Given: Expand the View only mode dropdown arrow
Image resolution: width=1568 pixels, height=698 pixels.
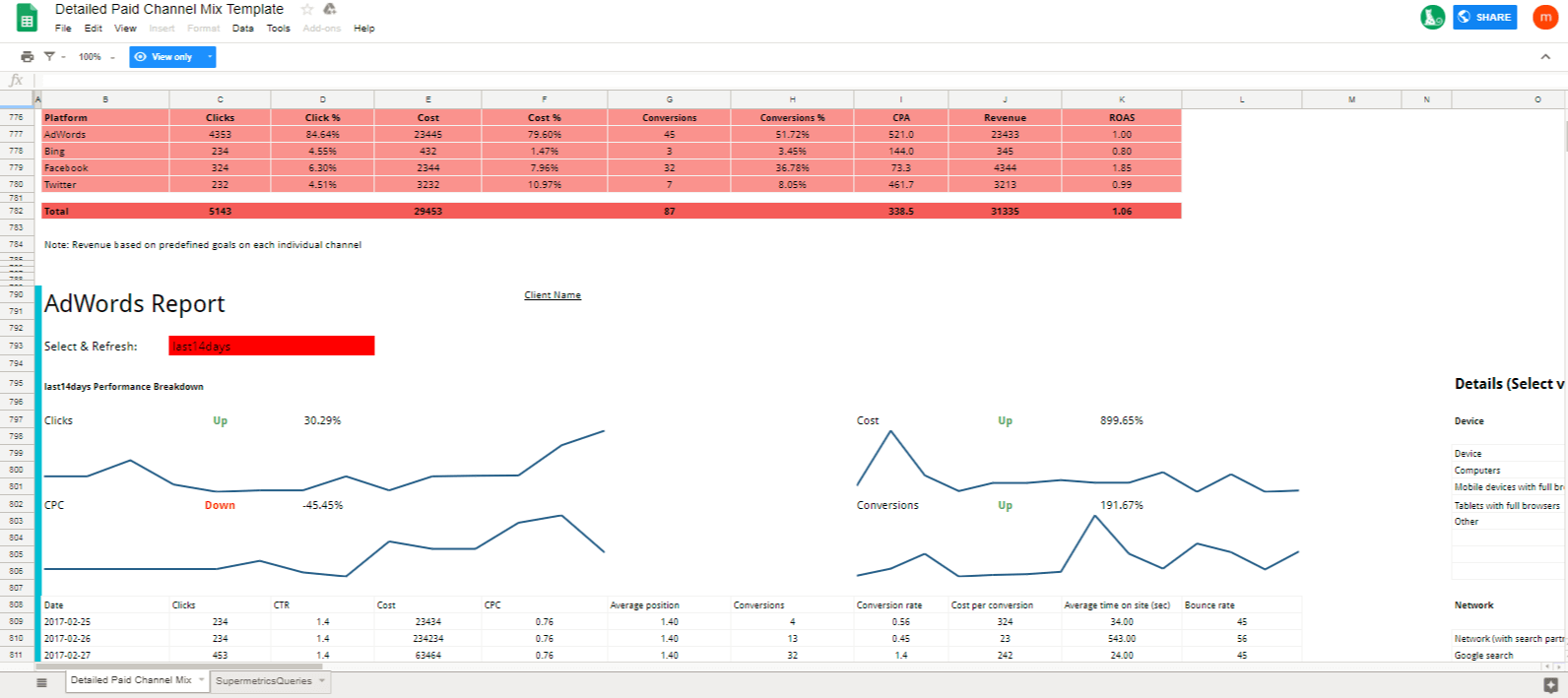Looking at the screenshot, I should coord(209,57).
